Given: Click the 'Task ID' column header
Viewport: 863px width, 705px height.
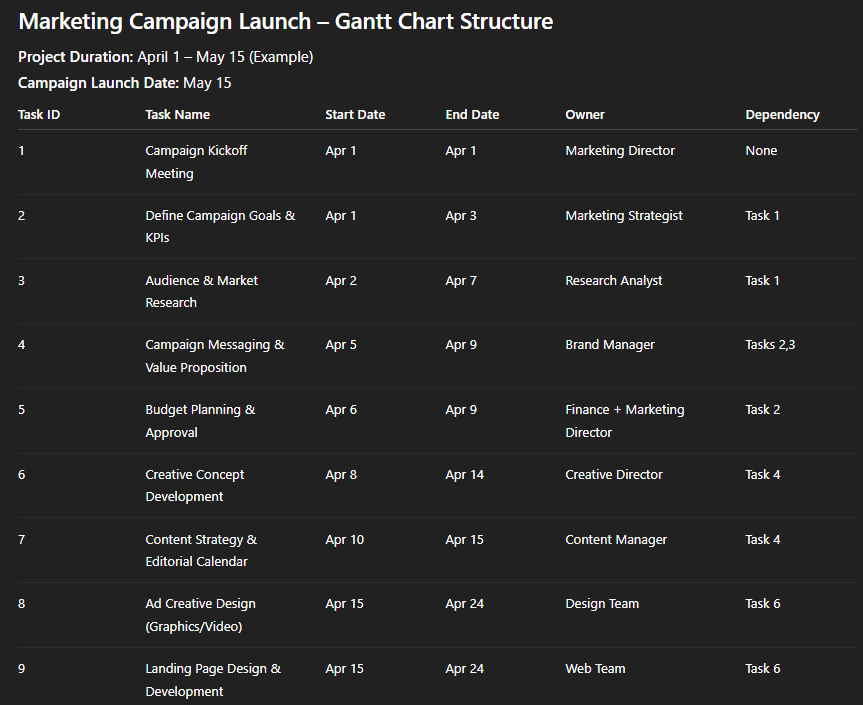Looking at the screenshot, I should coord(39,114).
